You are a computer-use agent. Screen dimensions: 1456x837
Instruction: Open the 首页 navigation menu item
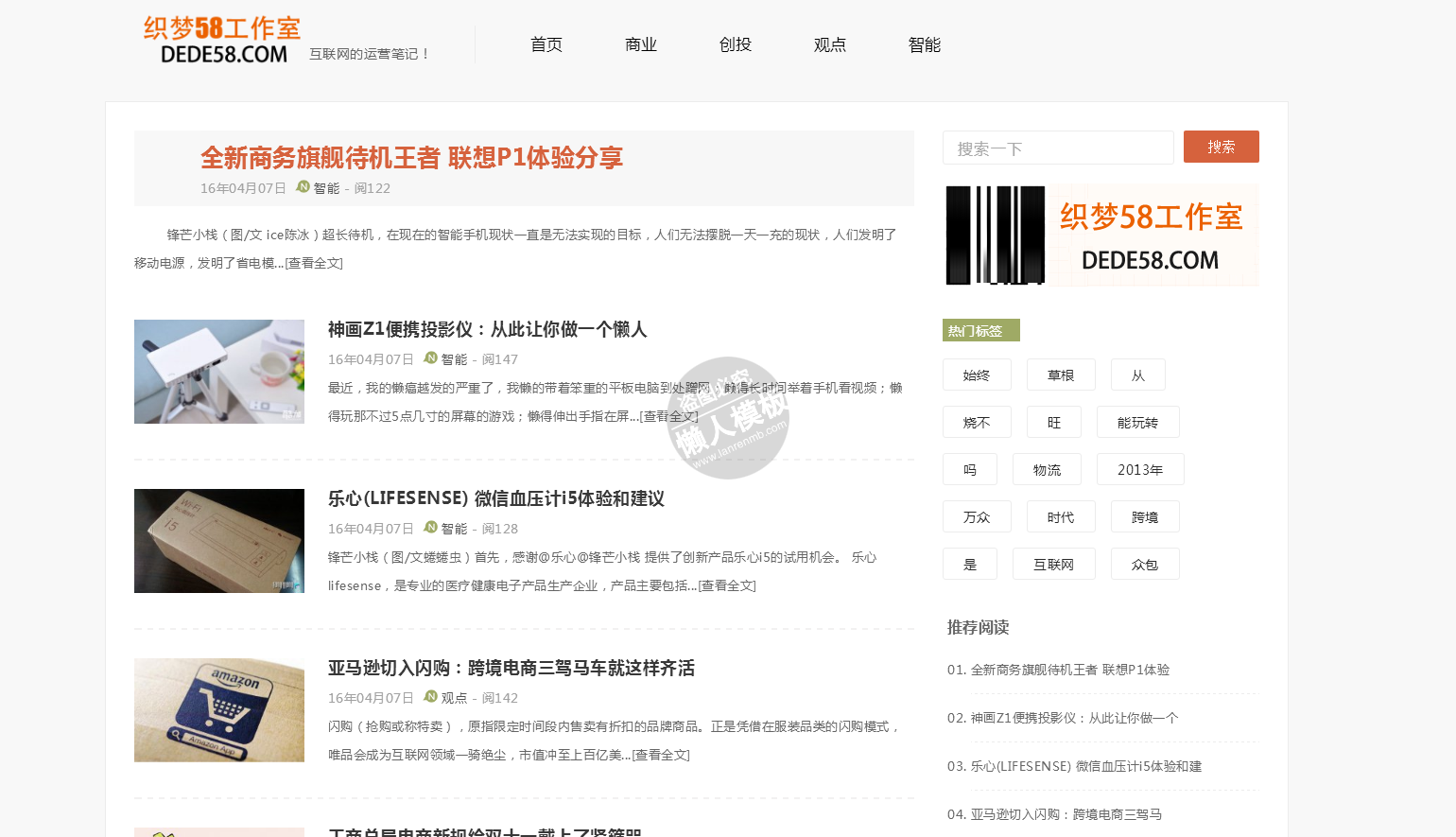[546, 44]
